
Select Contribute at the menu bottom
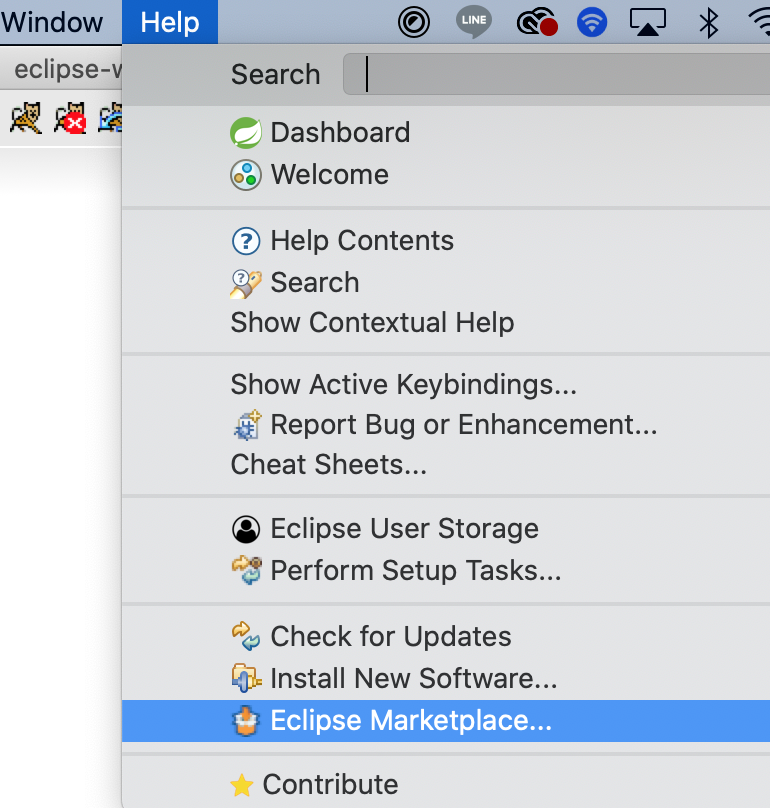(446, 784)
